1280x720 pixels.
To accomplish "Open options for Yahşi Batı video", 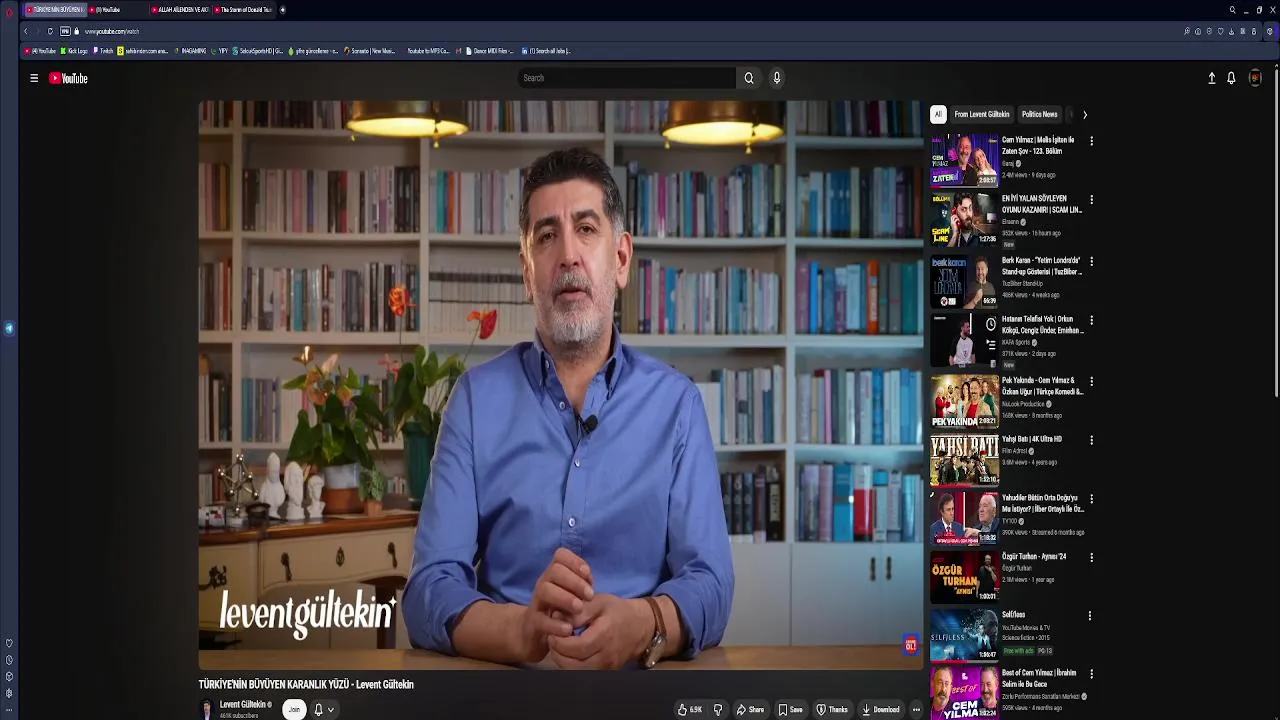I will coord(1091,440).
